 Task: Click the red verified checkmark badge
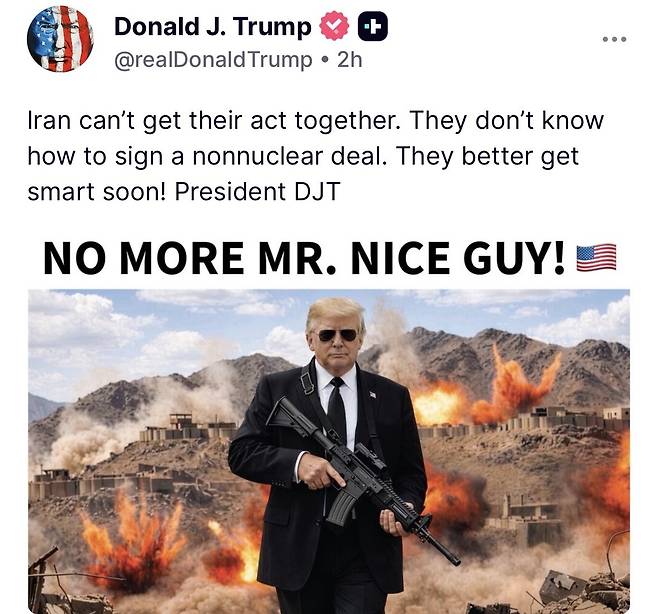[334, 26]
